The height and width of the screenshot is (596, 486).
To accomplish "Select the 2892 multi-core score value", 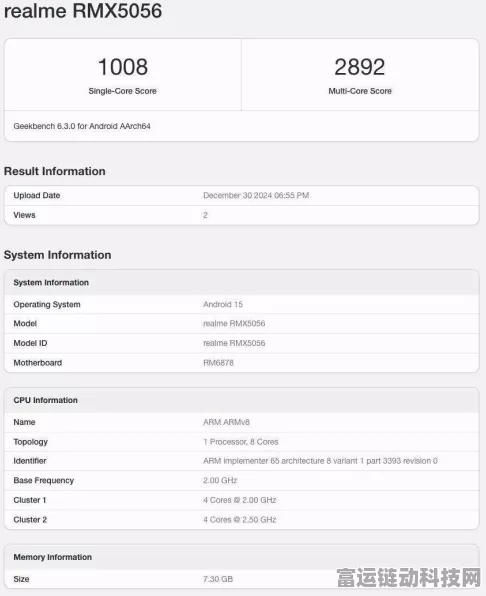I will (x=359, y=67).
